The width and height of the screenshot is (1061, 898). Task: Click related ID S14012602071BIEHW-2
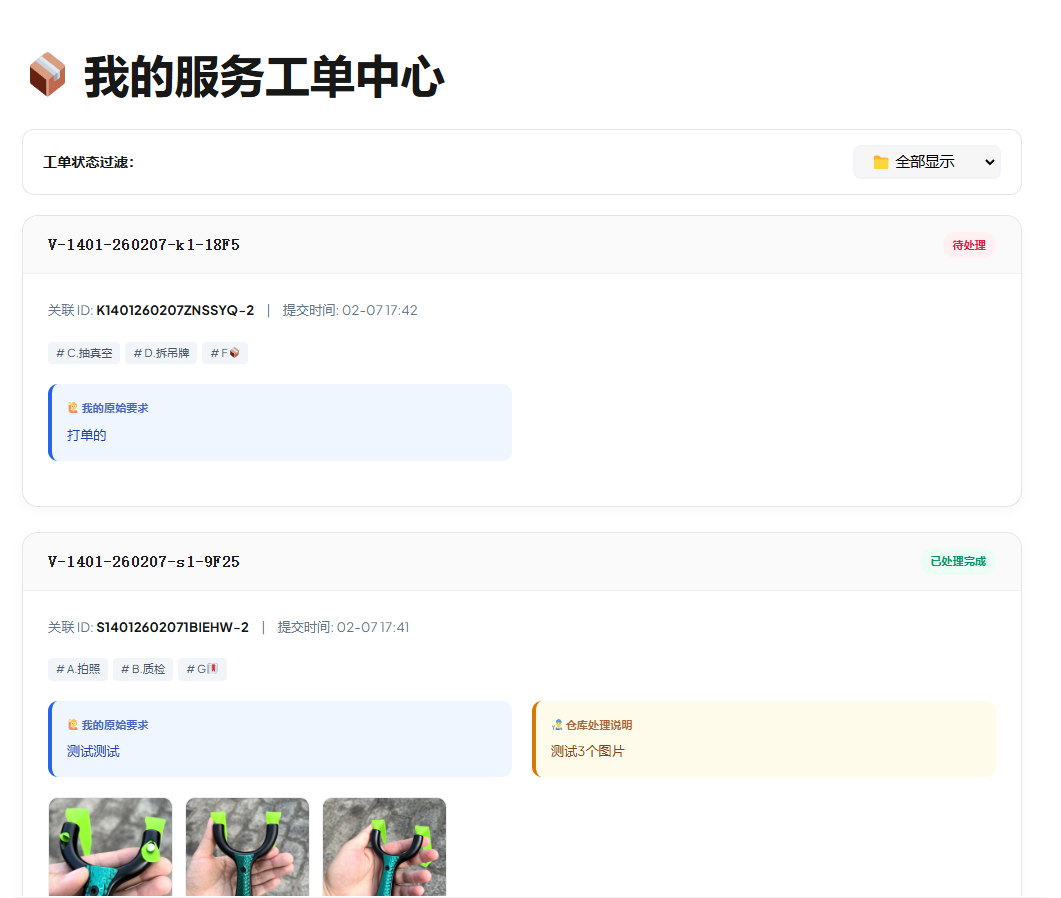click(x=172, y=628)
